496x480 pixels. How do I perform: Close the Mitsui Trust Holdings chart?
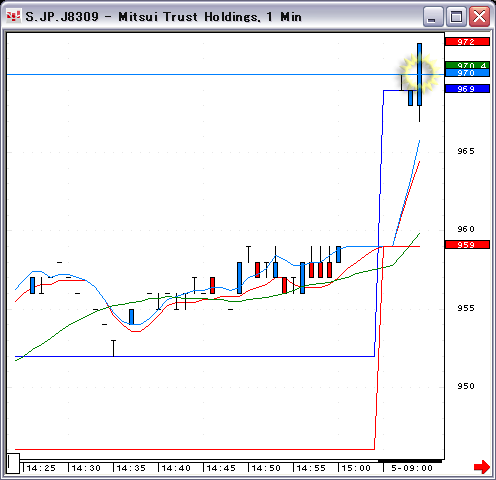click(x=479, y=17)
